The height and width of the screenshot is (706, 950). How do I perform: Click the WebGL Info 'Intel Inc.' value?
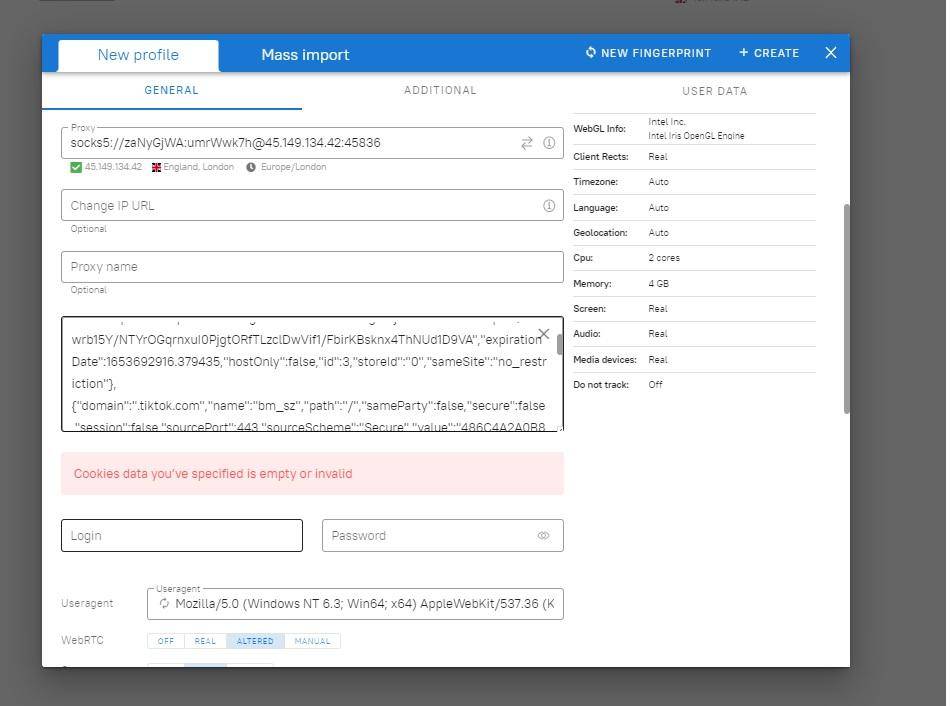(666, 122)
